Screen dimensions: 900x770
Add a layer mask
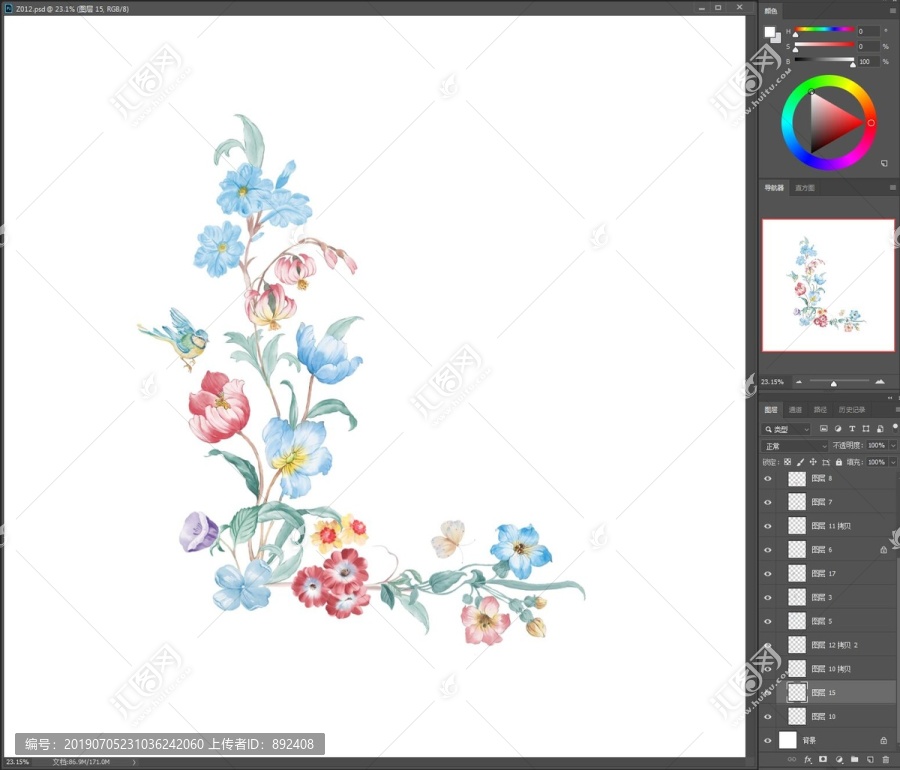coord(823,760)
